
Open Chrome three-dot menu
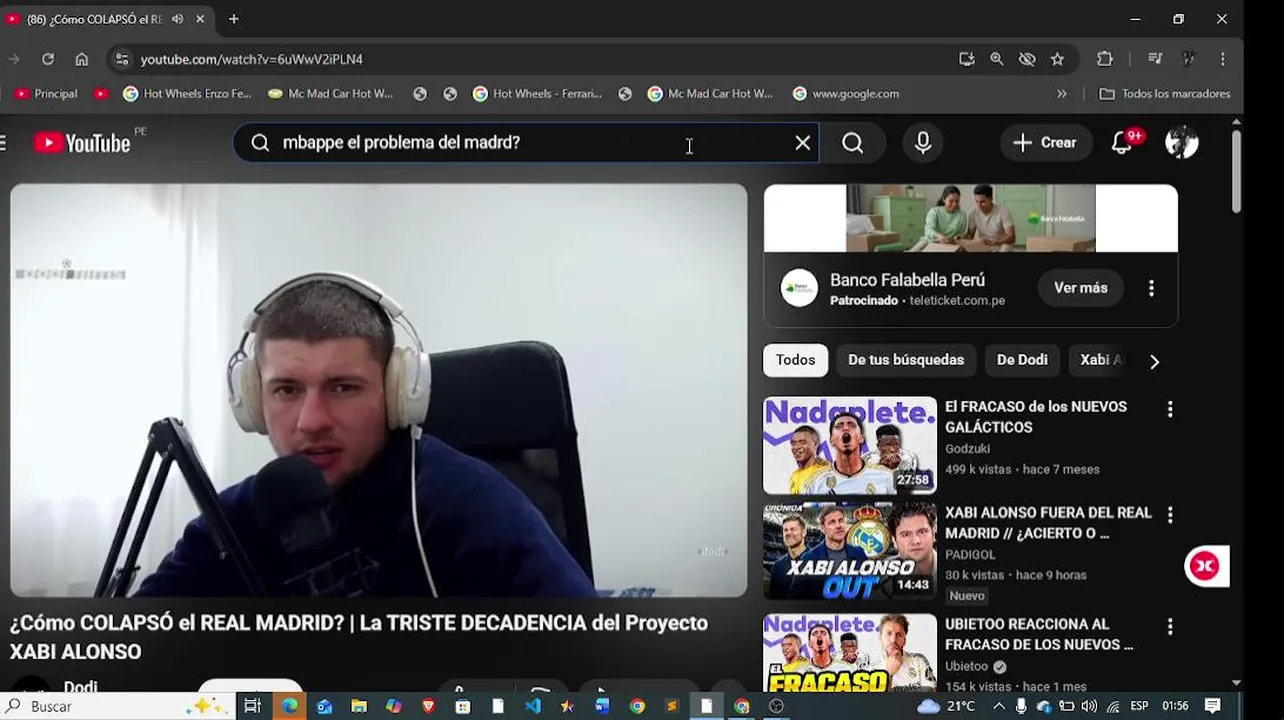pyautogui.click(x=1222, y=59)
